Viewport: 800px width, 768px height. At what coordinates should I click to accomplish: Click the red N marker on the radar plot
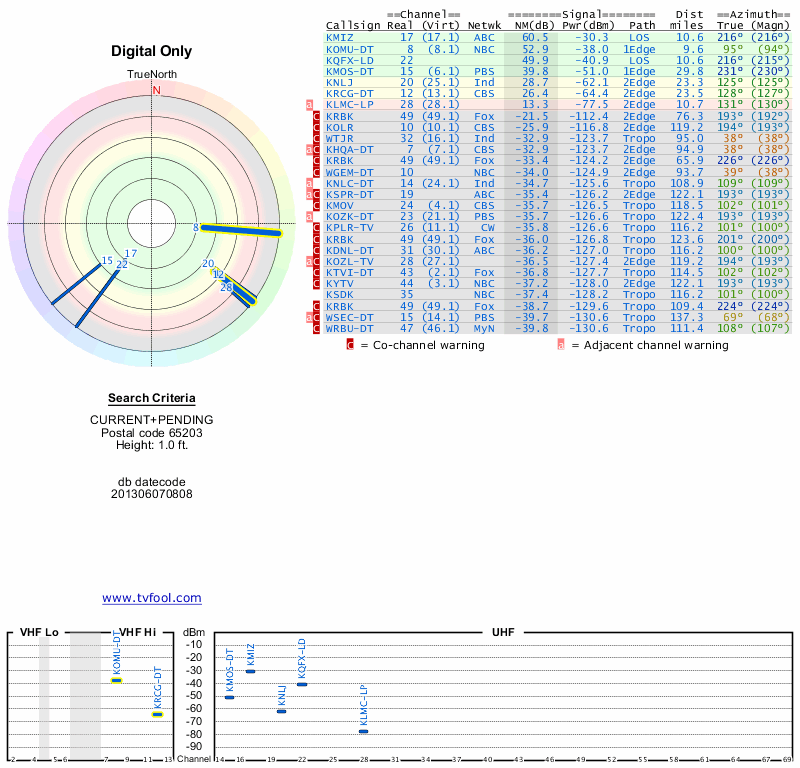coord(156,90)
